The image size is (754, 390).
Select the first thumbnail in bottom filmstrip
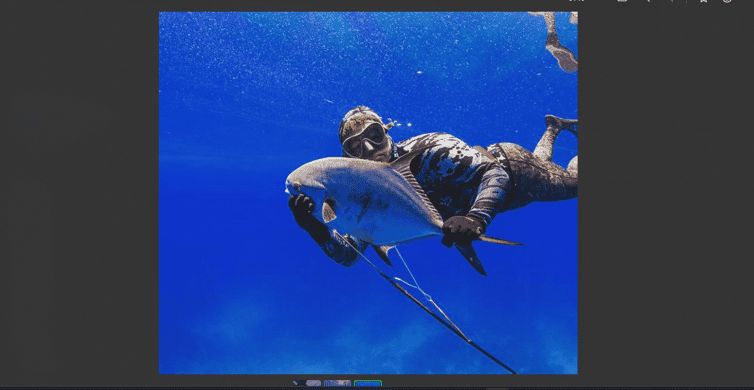(307, 383)
